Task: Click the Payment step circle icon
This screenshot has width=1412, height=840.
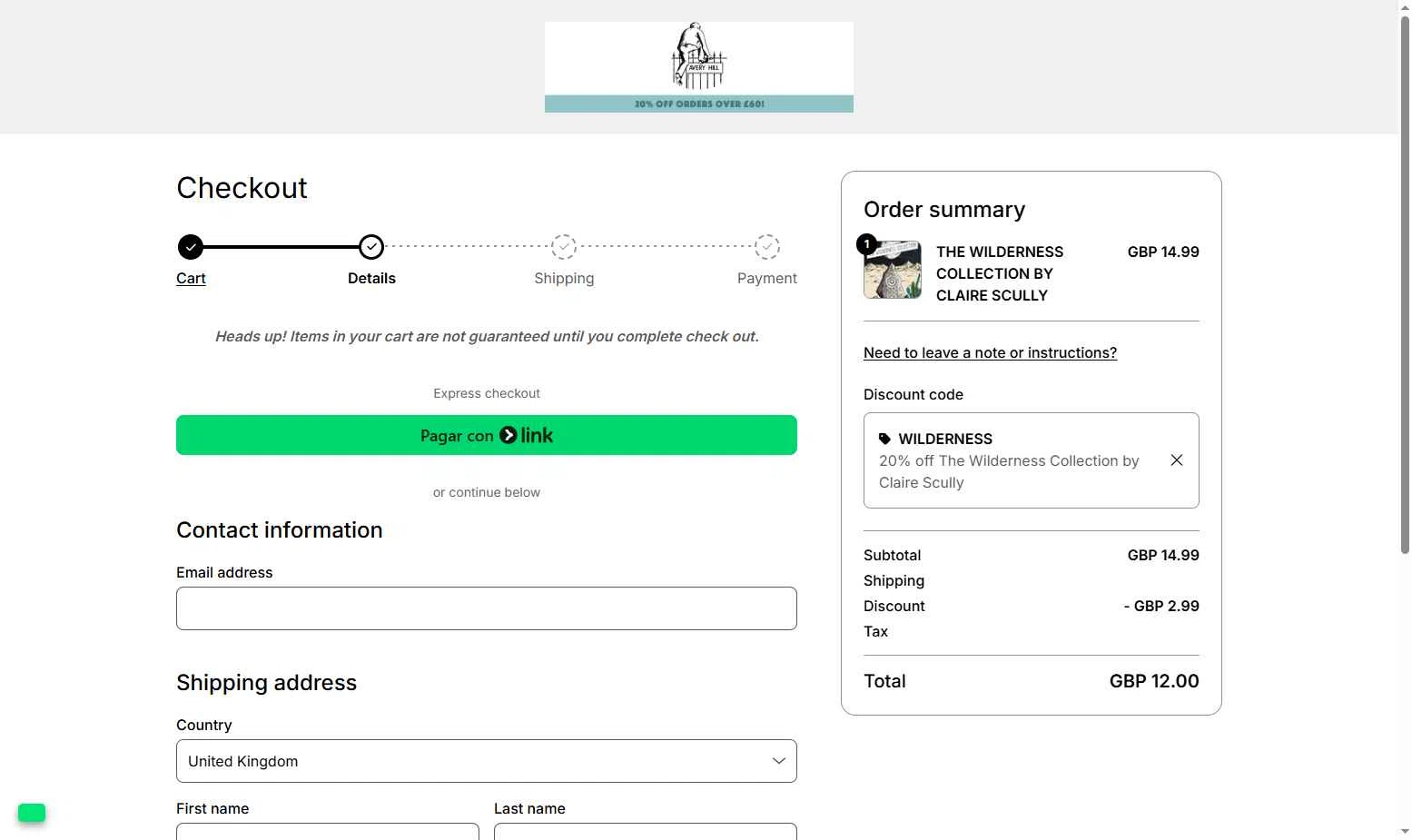Action: click(767, 246)
